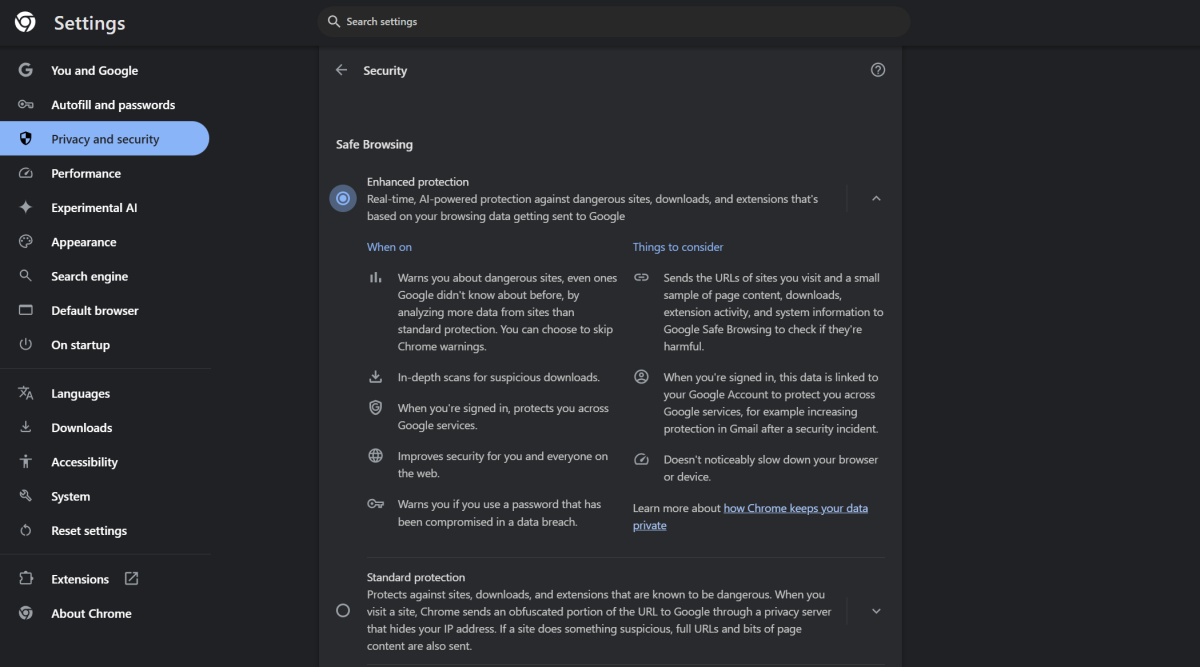Image resolution: width=1200 pixels, height=667 pixels.
Task: Click the Security page title
Action: pyautogui.click(x=385, y=71)
